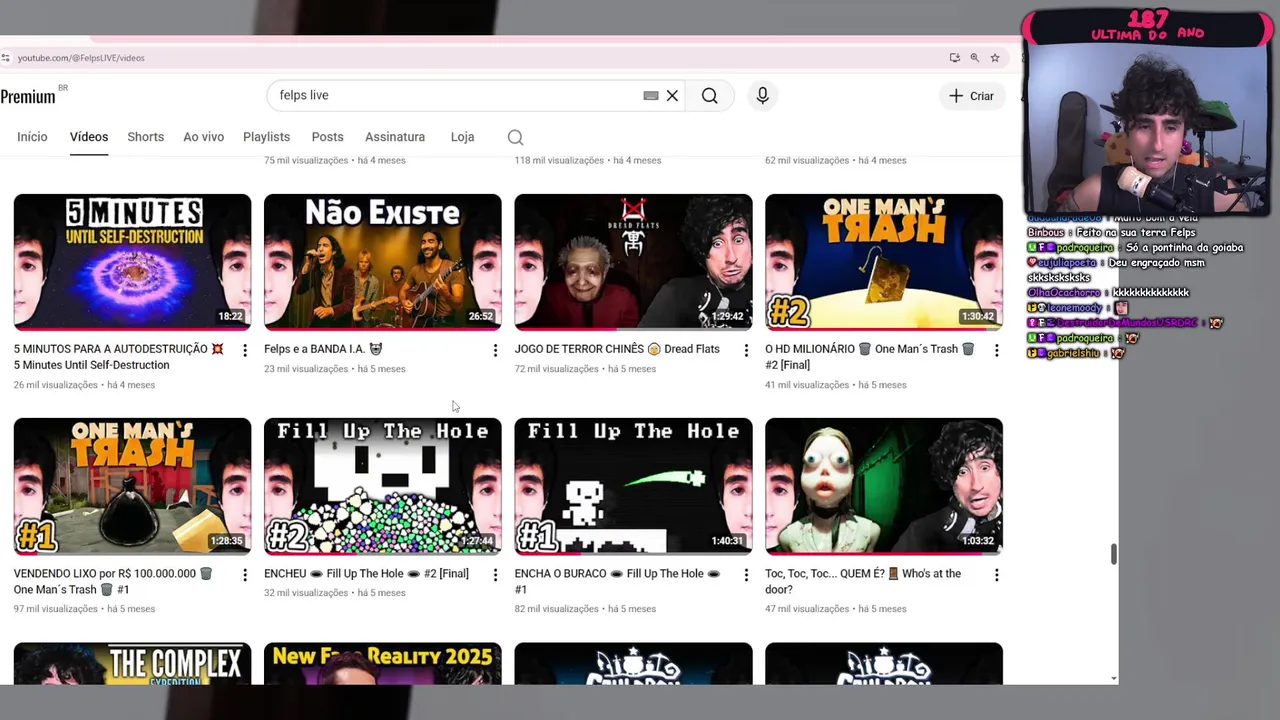Click the magnifier search button
The height and width of the screenshot is (720, 1280).
pos(709,96)
